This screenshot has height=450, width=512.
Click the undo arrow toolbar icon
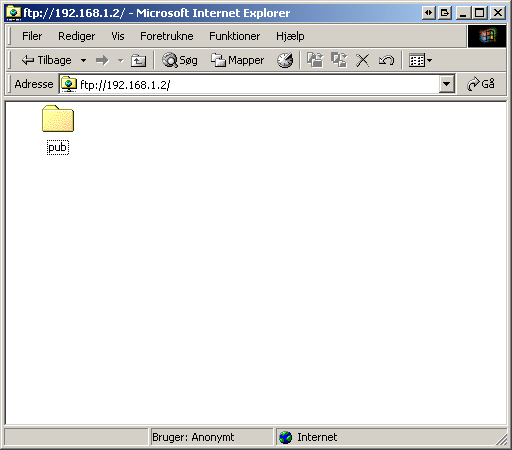coord(386,60)
